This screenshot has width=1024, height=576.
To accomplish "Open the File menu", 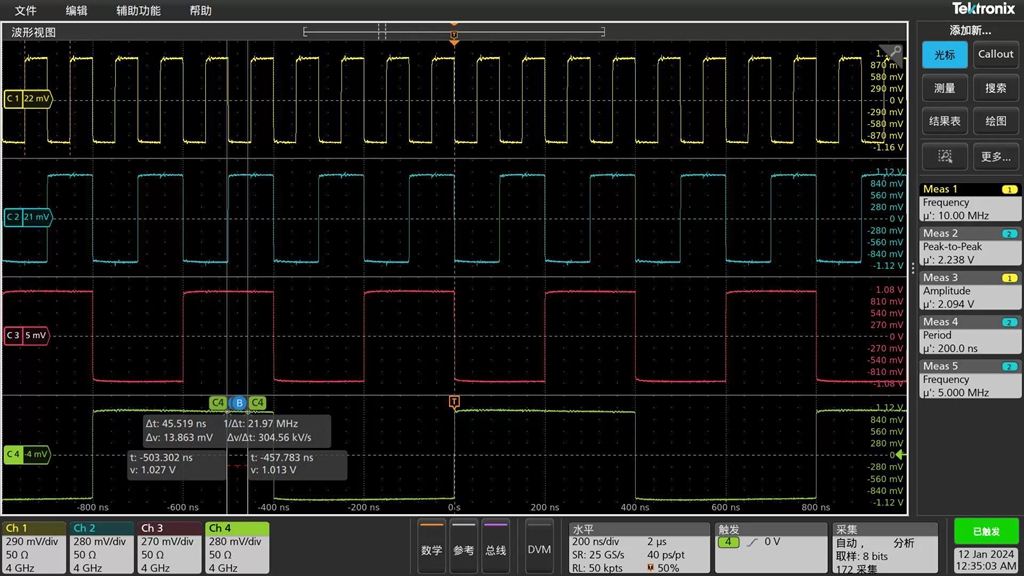I will 26,10.
